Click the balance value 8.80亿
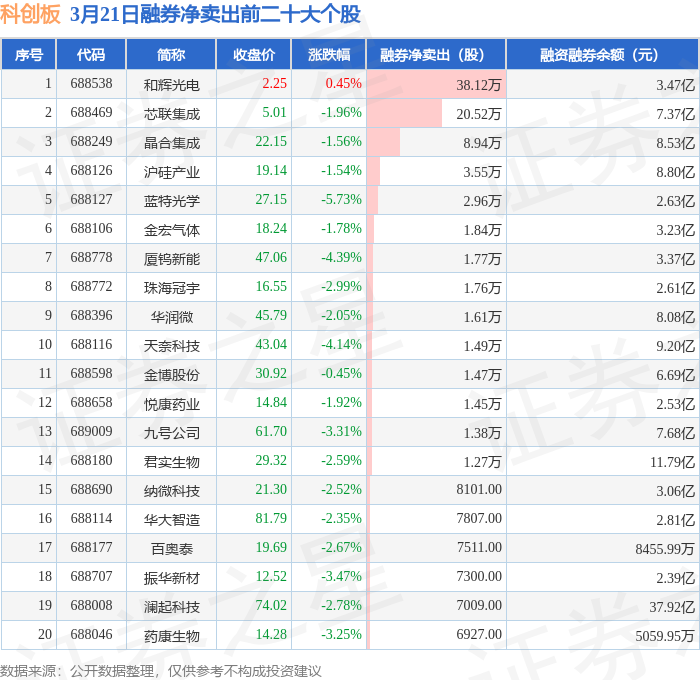Image resolution: width=700 pixels, height=680 pixels. (x=675, y=172)
